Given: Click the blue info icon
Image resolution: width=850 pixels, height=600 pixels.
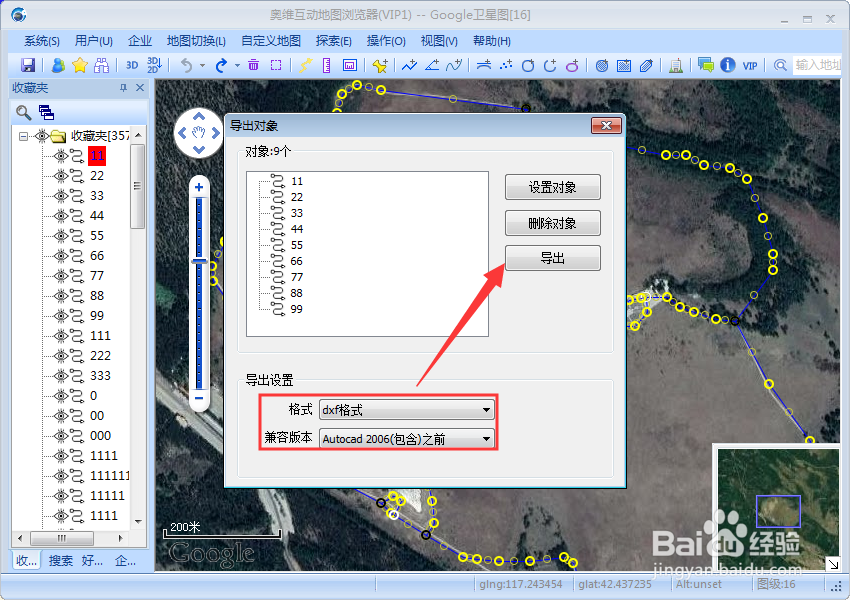Looking at the screenshot, I should (727, 66).
